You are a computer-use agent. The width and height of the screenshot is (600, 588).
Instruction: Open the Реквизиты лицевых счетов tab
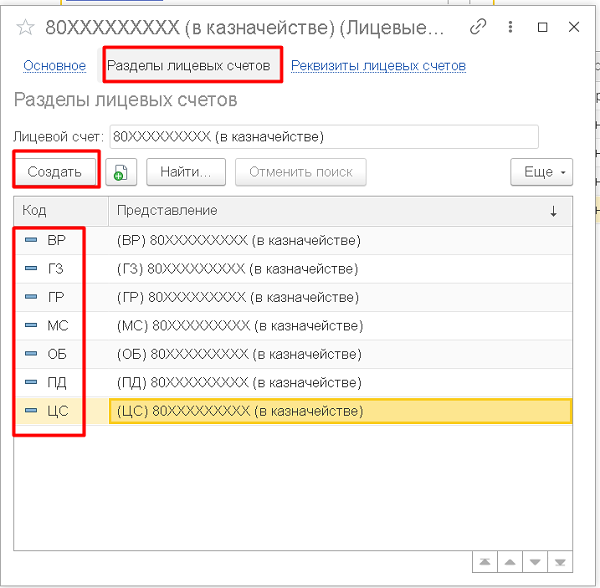[378, 66]
